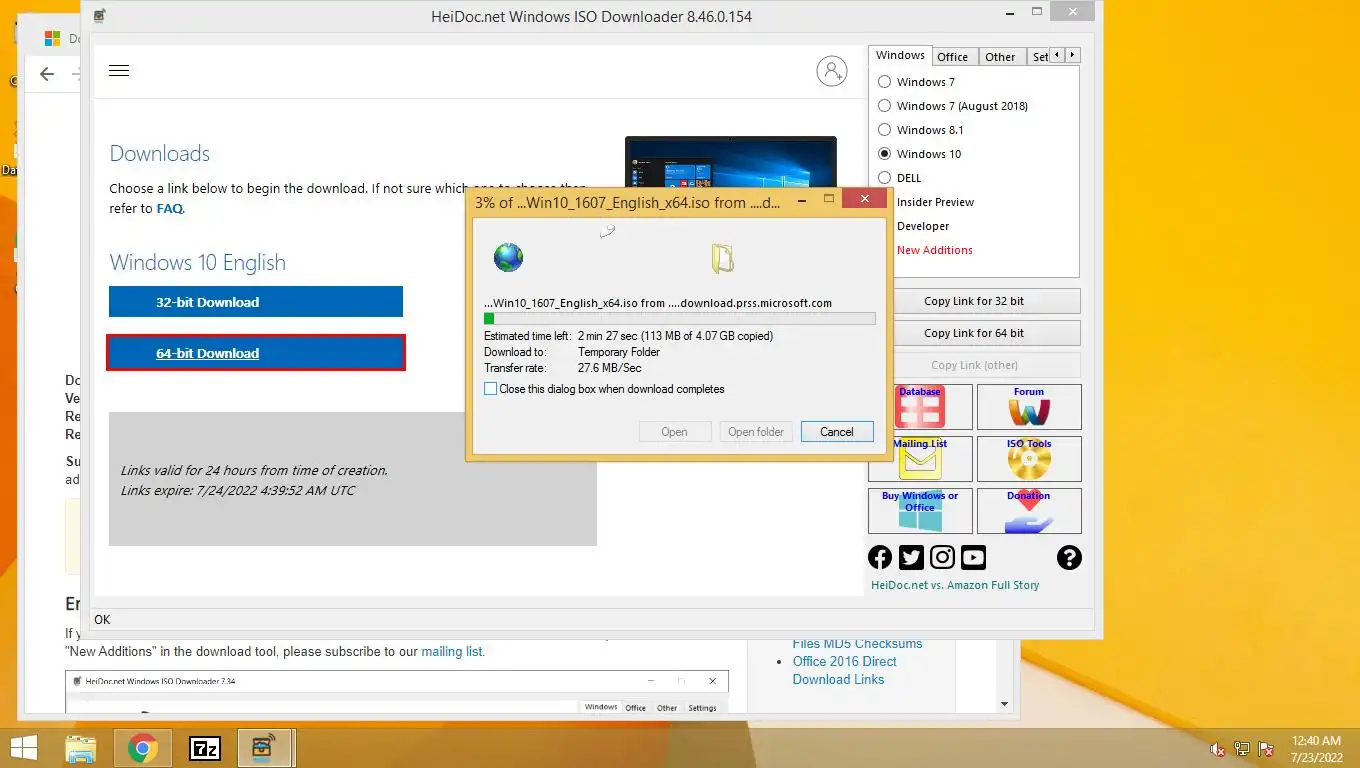Viewport: 1360px width, 768px height.
Task: Click the browser back arrow behind window
Action: tap(47, 74)
